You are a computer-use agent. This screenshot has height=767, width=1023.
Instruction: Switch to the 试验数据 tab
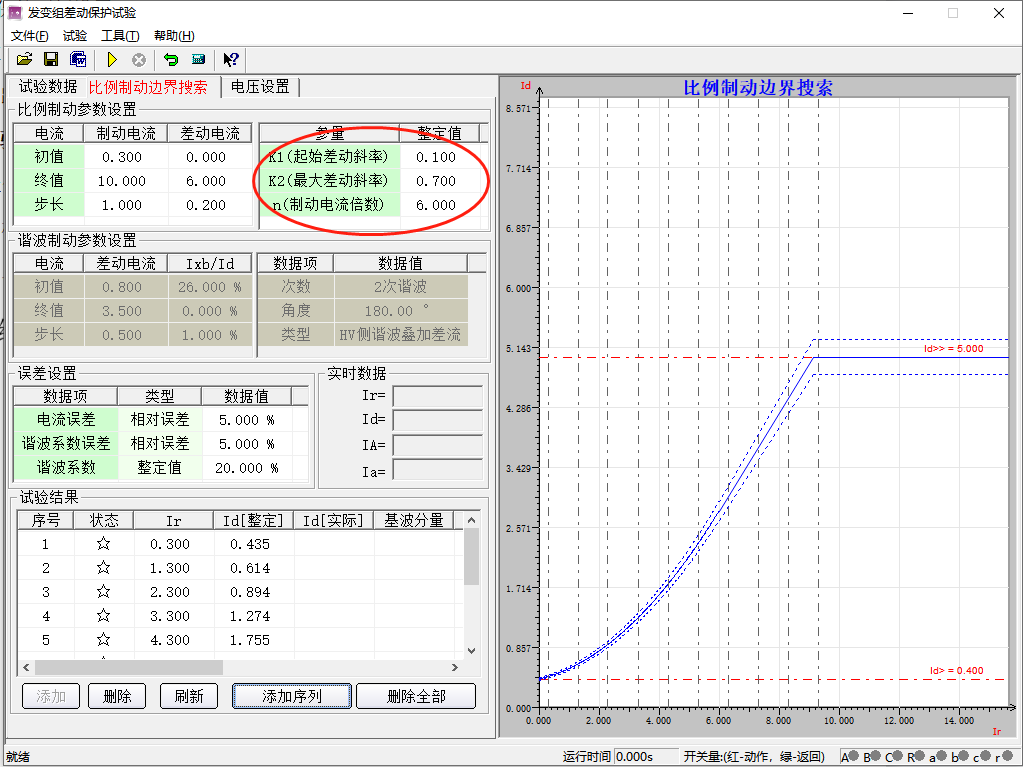pyautogui.click(x=47, y=87)
